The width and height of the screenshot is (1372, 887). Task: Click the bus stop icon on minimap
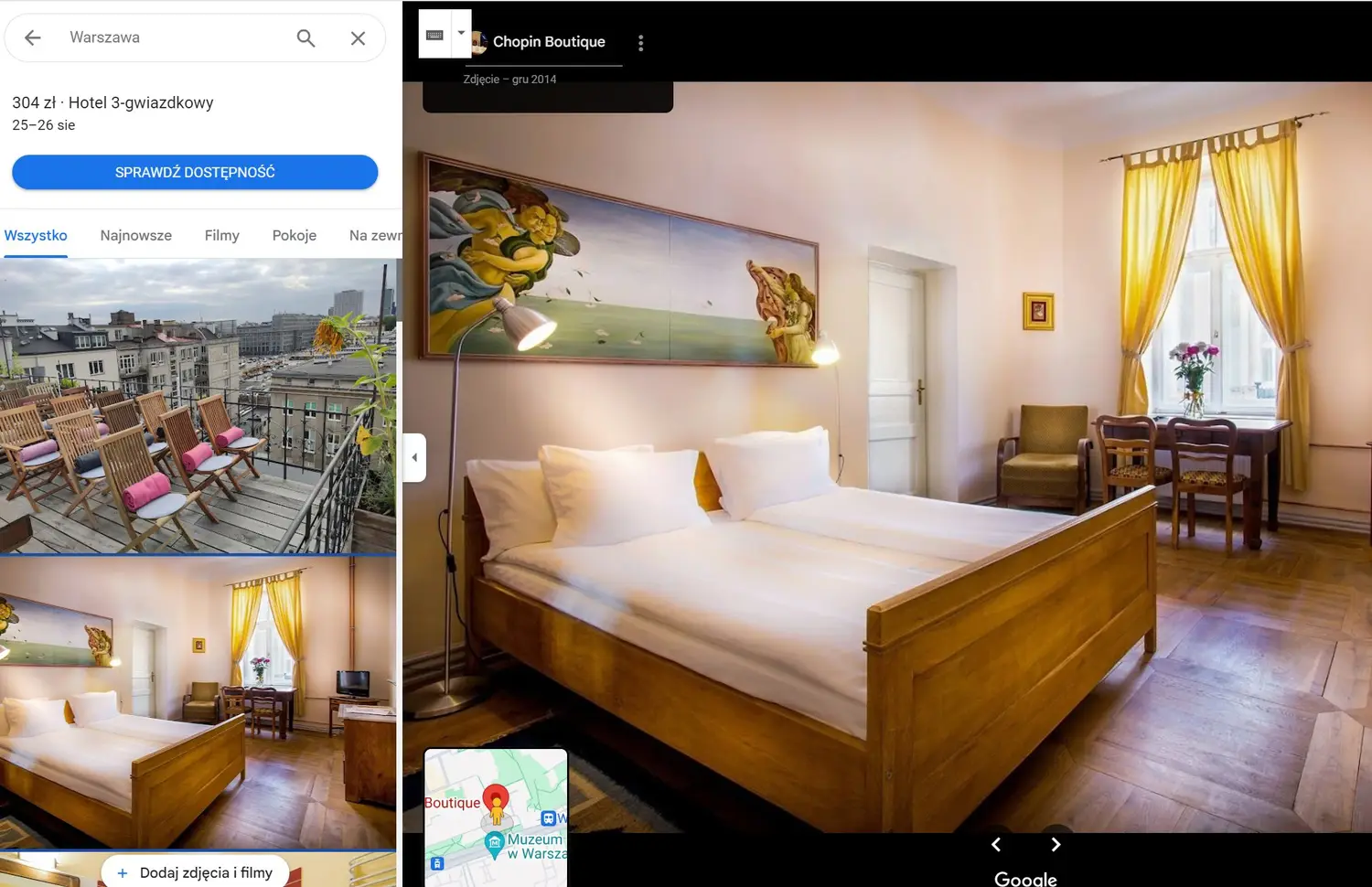click(x=548, y=818)
